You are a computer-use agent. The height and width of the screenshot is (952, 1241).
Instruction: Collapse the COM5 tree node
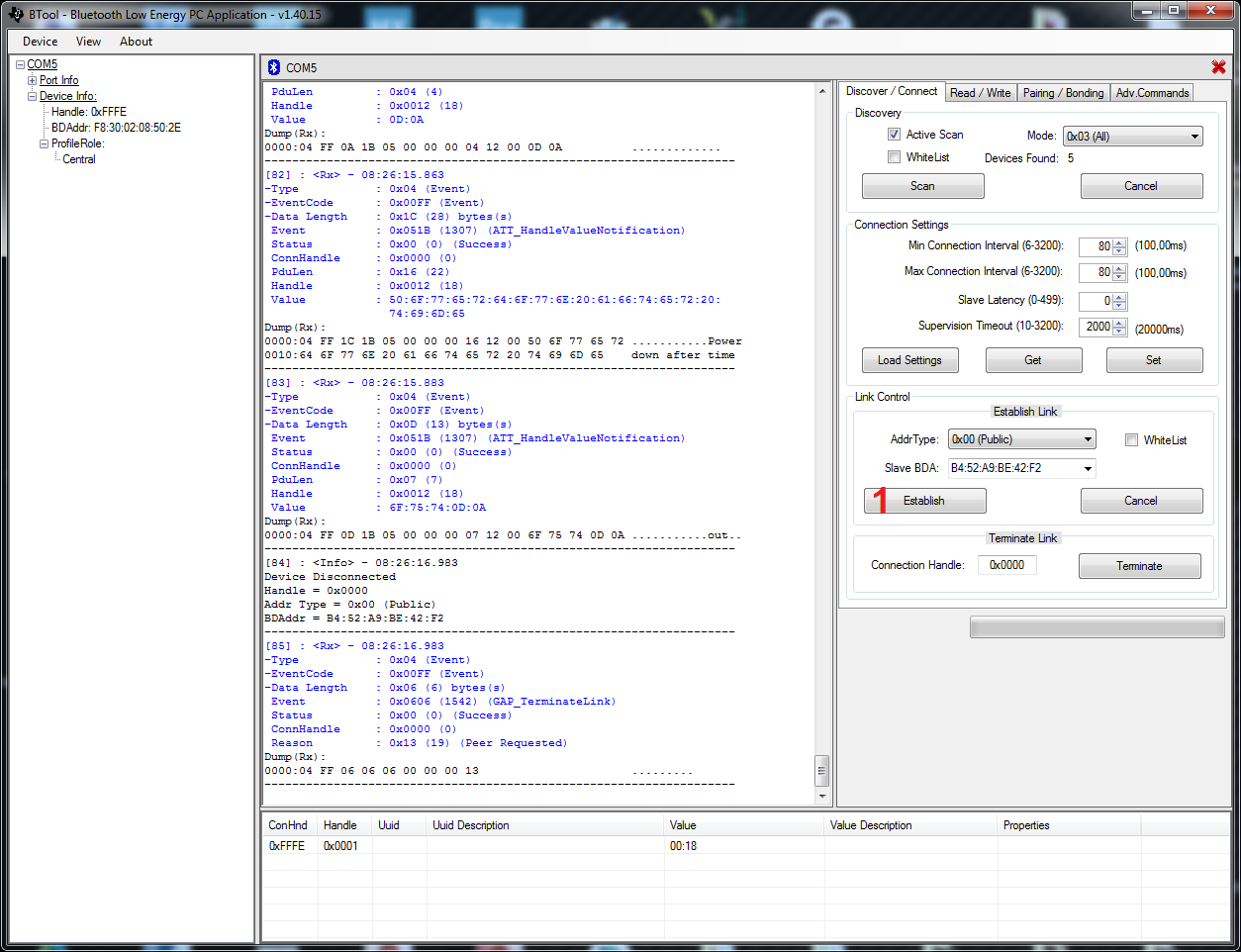pyautogui.click(x=20, y=64)
